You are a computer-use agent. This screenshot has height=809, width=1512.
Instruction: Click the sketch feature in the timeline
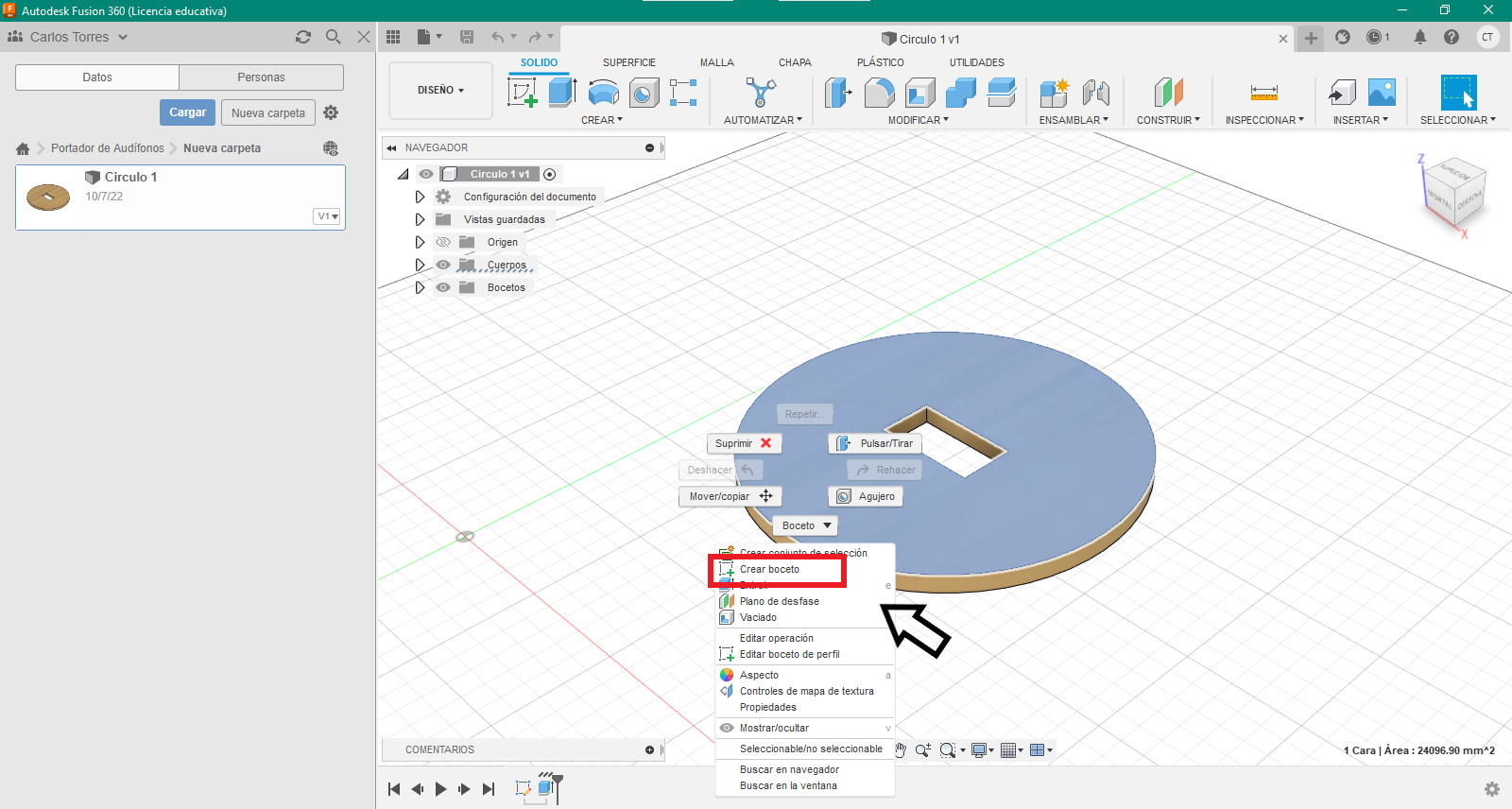point(523,788)
